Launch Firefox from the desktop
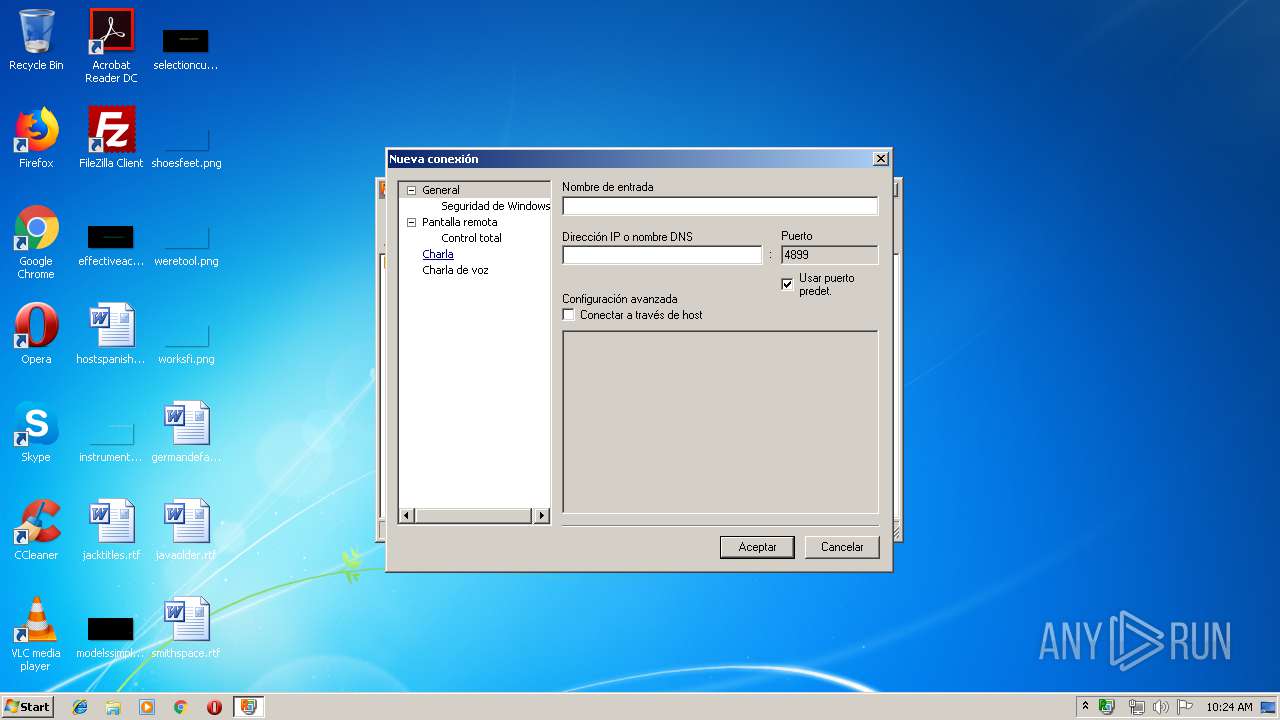 [36, 139]
